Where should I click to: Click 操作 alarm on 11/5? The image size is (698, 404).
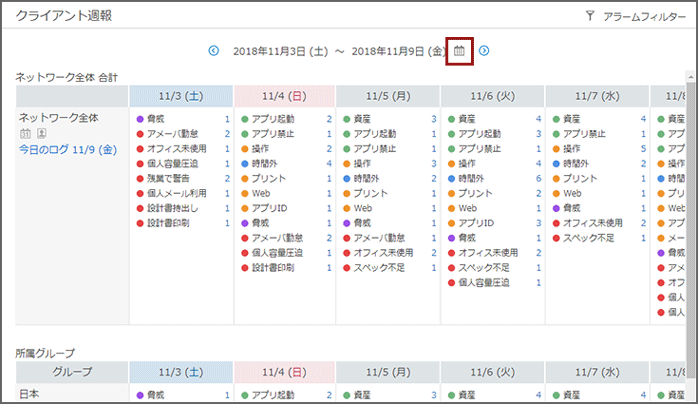coord(362,164)
